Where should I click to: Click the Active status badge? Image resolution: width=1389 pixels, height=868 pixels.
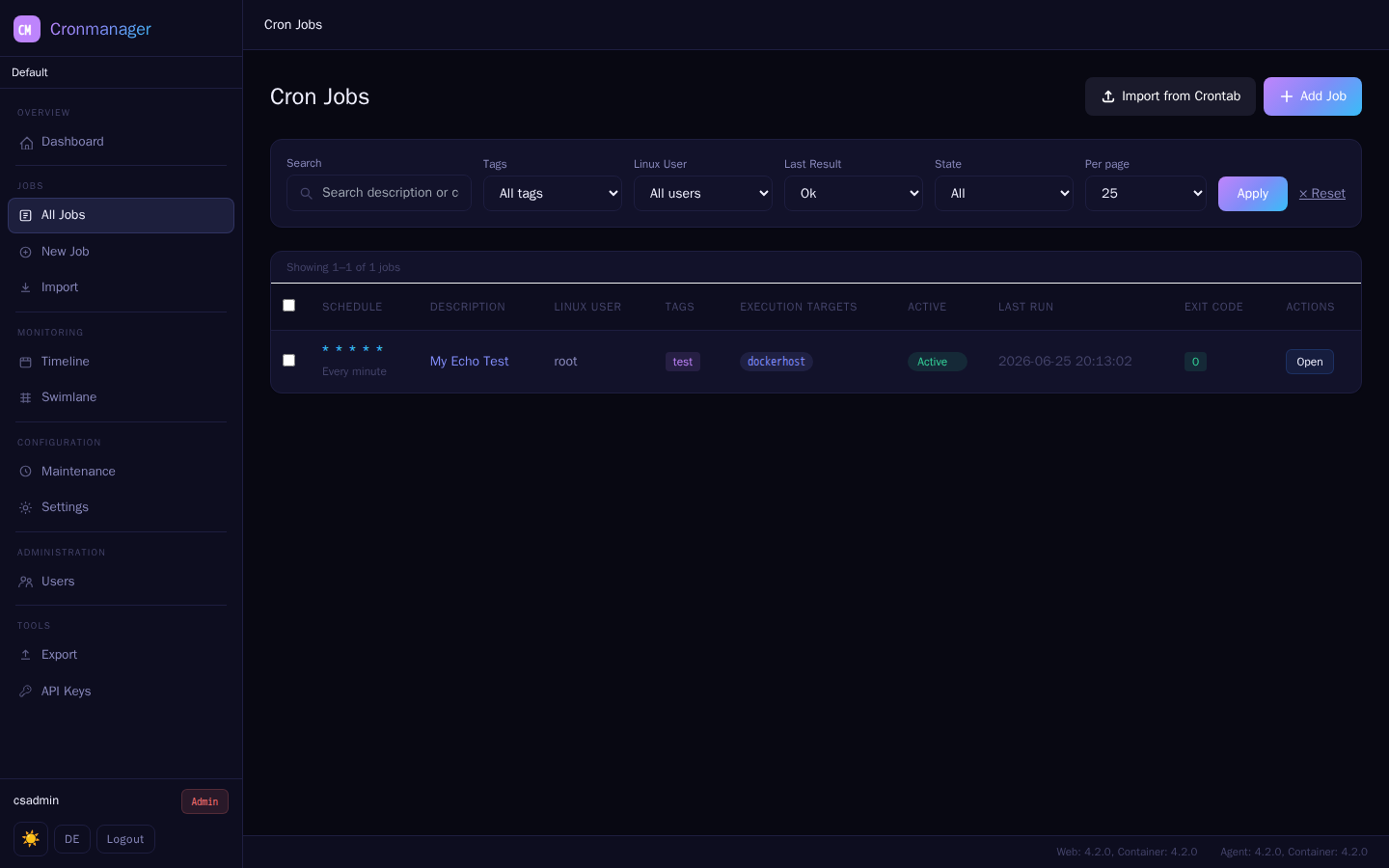tap(937, 362)
